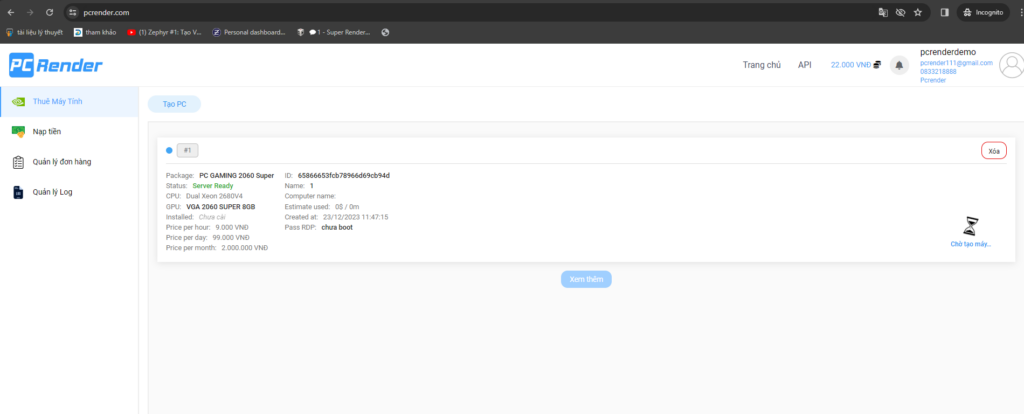Open the Super Render bookmark
This screenshot has height=414, width=1024.
[334, 32]
